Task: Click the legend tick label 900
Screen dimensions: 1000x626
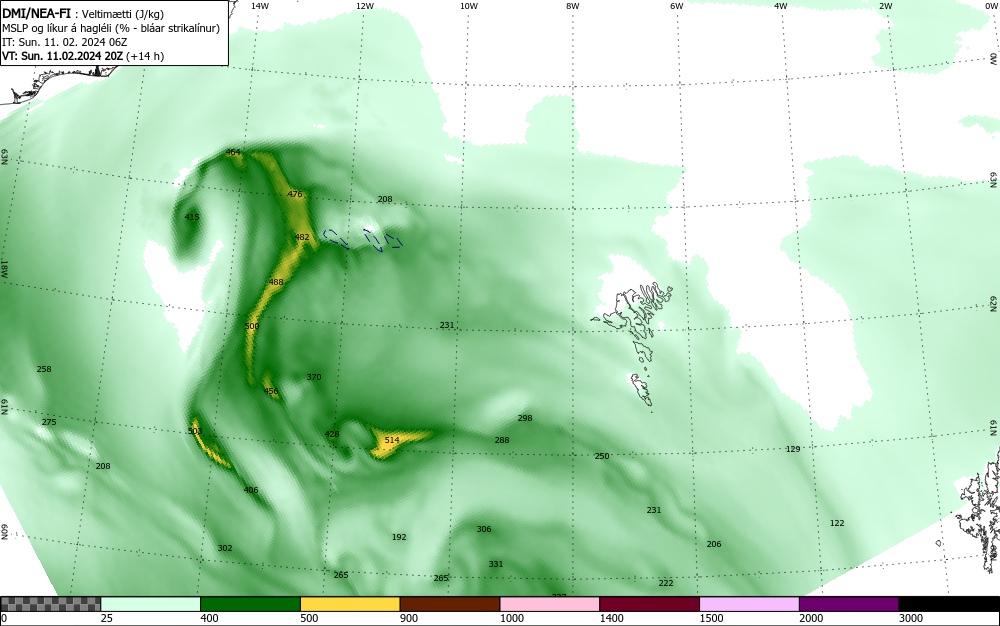Action: 409,618
